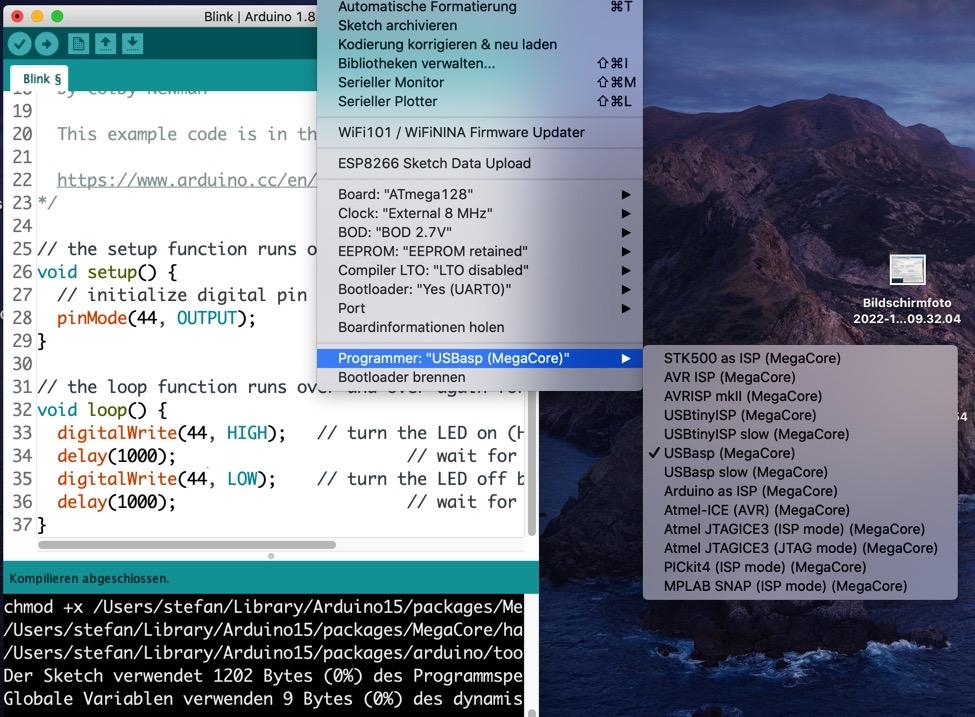Click line 33 digitalWrite(44, HIGH)

(x=171, y=433)
